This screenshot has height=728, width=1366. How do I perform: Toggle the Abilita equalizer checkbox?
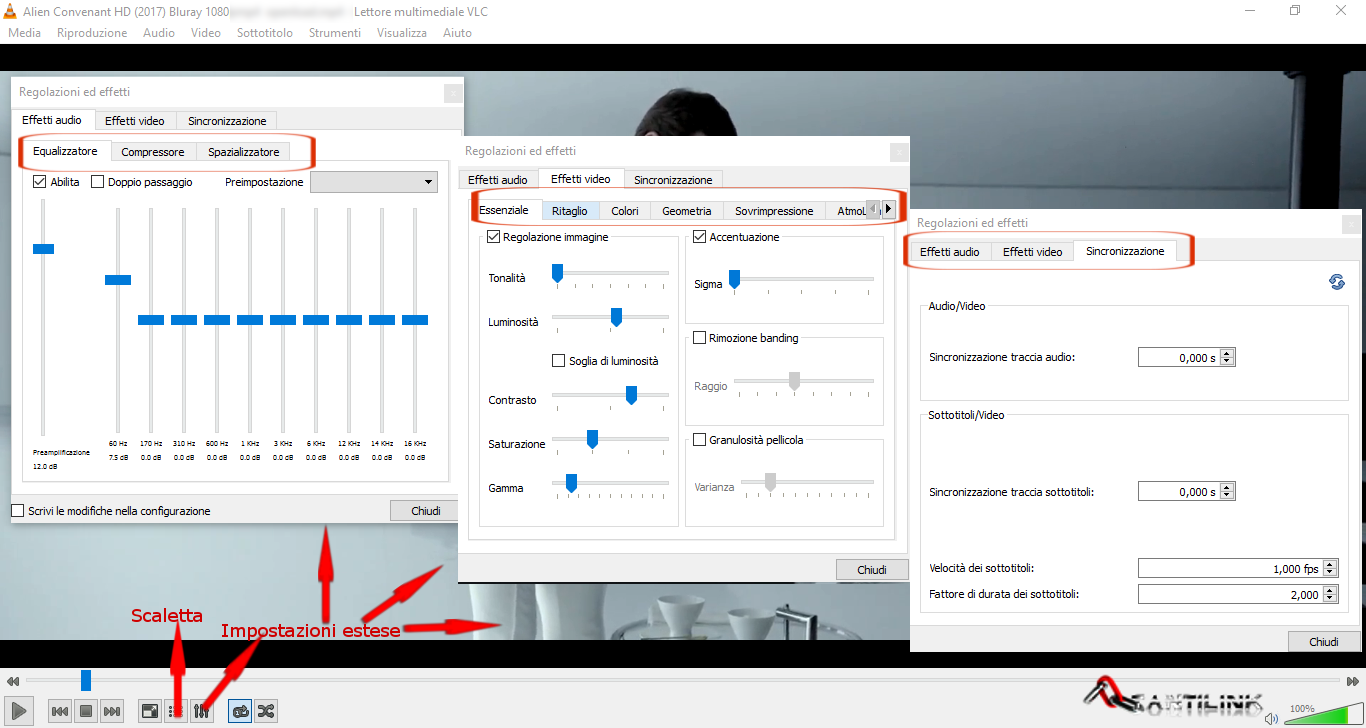tap(40, 182)
